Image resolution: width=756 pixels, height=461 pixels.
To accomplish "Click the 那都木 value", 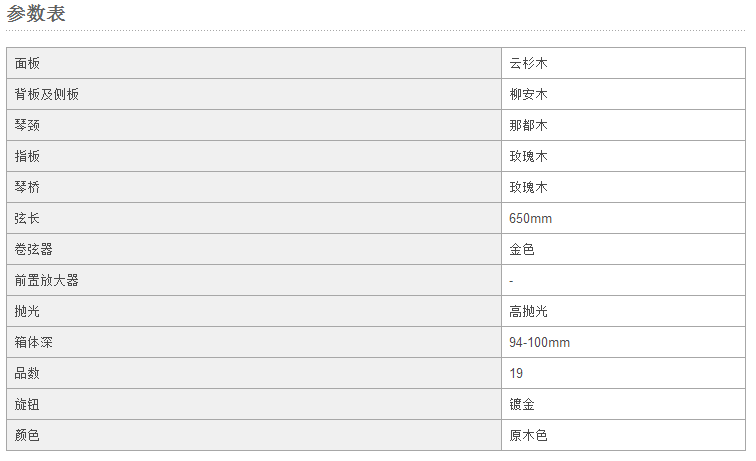I will pos(528,125).
